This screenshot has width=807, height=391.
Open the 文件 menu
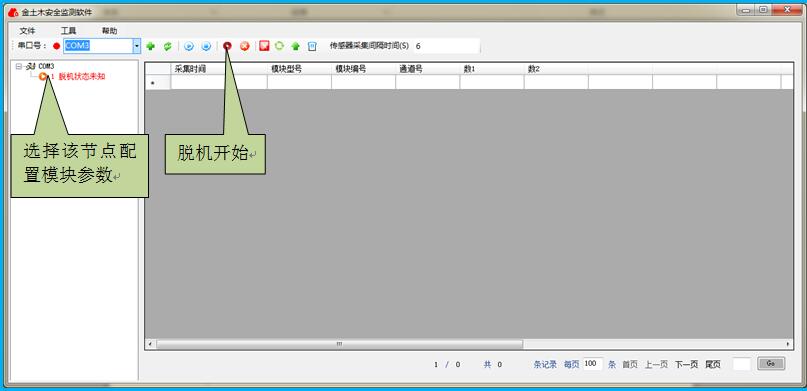tap(27, 31)
